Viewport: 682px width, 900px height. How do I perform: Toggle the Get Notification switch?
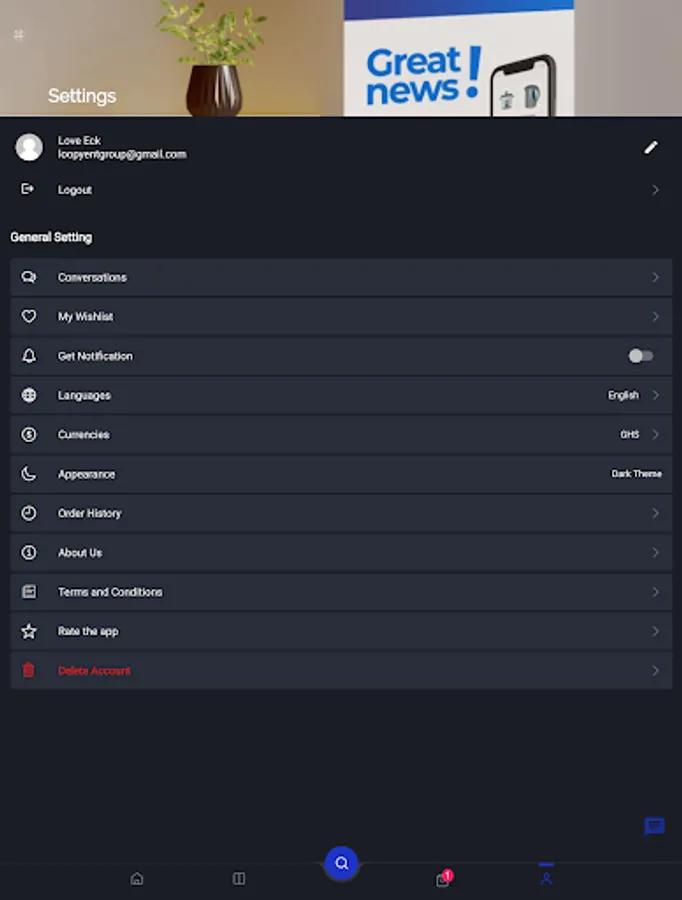coord(640,356)
